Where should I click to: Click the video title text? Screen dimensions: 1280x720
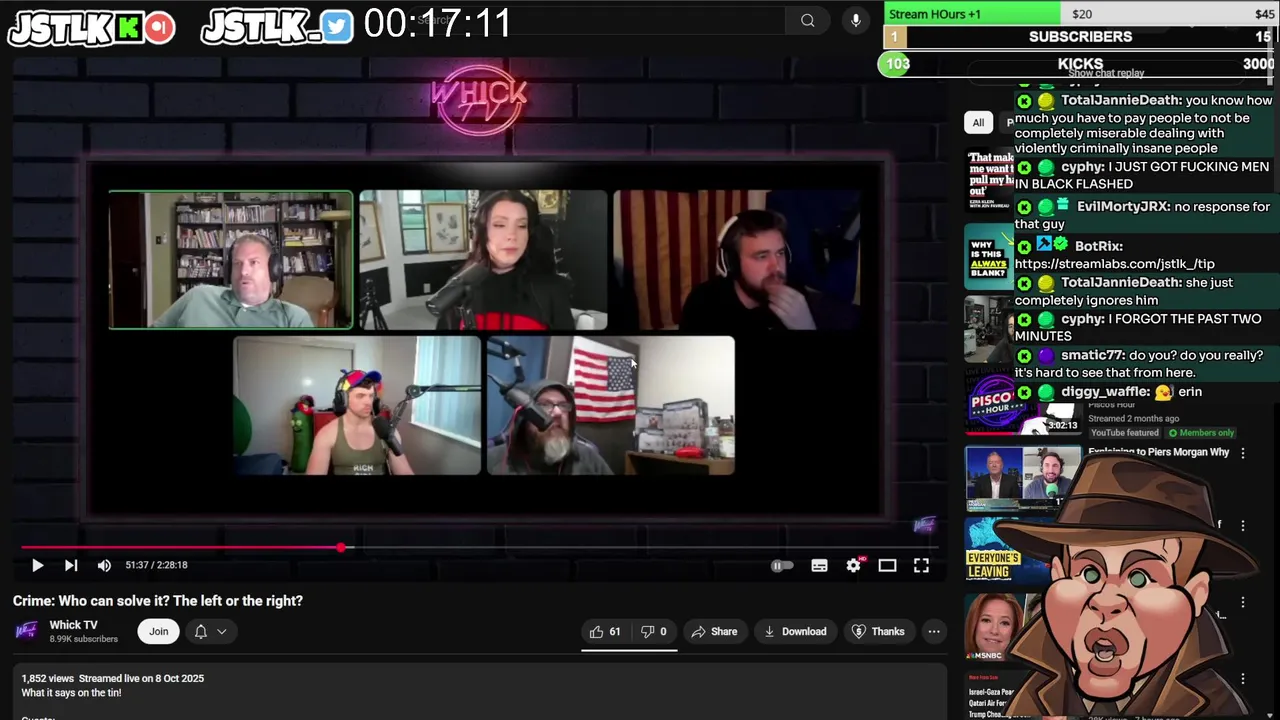pyautogui.click(x=158, y=601)
